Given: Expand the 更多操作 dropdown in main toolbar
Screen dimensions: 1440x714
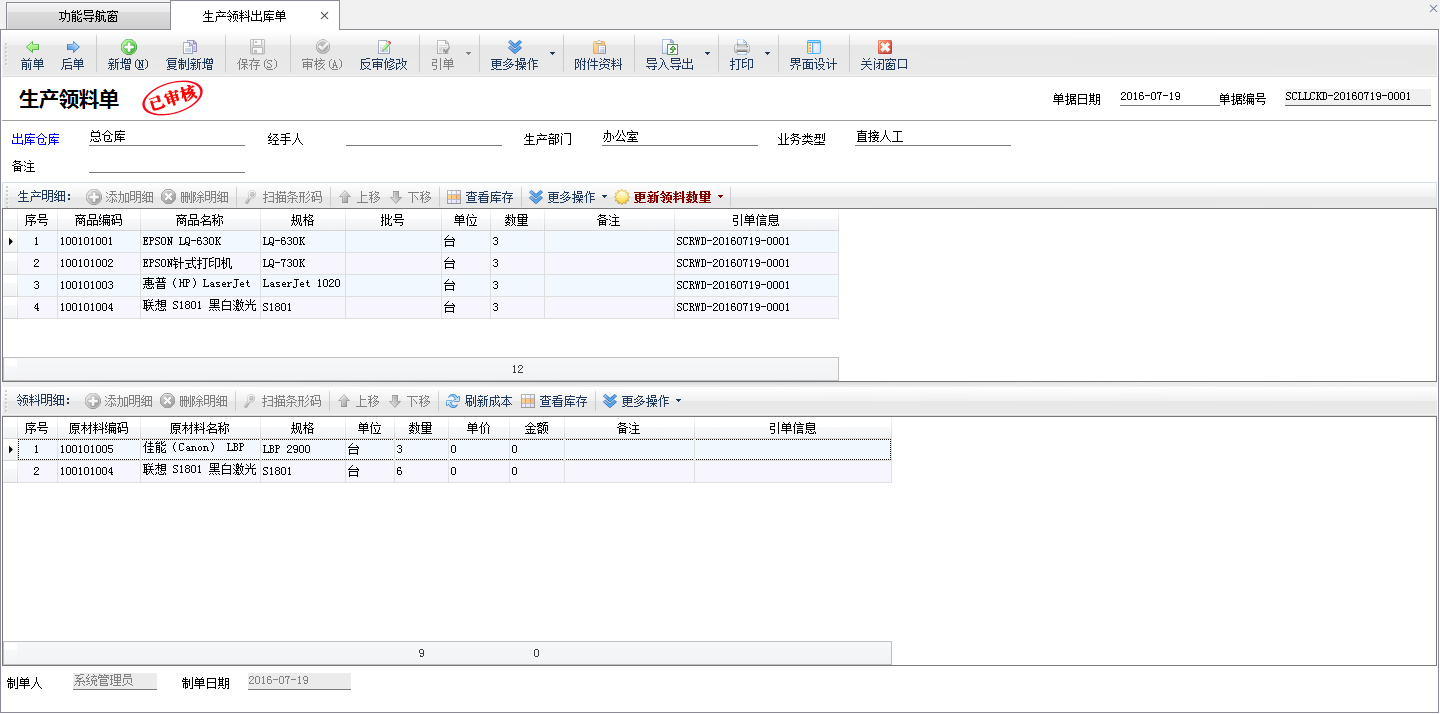Looking at the screenshot, I should (x=552, y=54).
